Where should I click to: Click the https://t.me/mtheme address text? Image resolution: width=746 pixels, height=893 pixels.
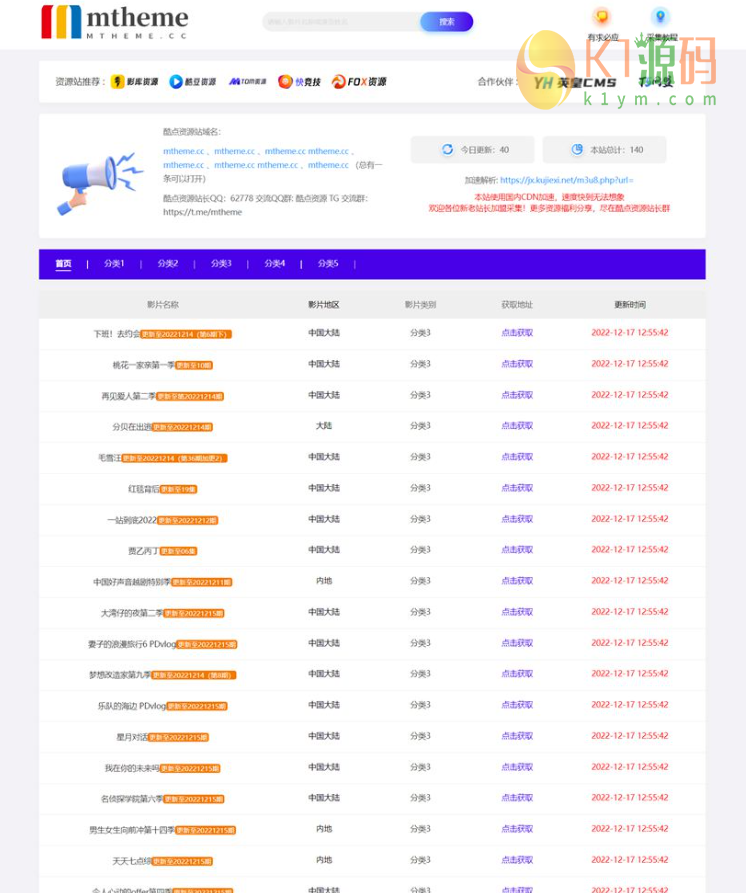tap(202, 212)
